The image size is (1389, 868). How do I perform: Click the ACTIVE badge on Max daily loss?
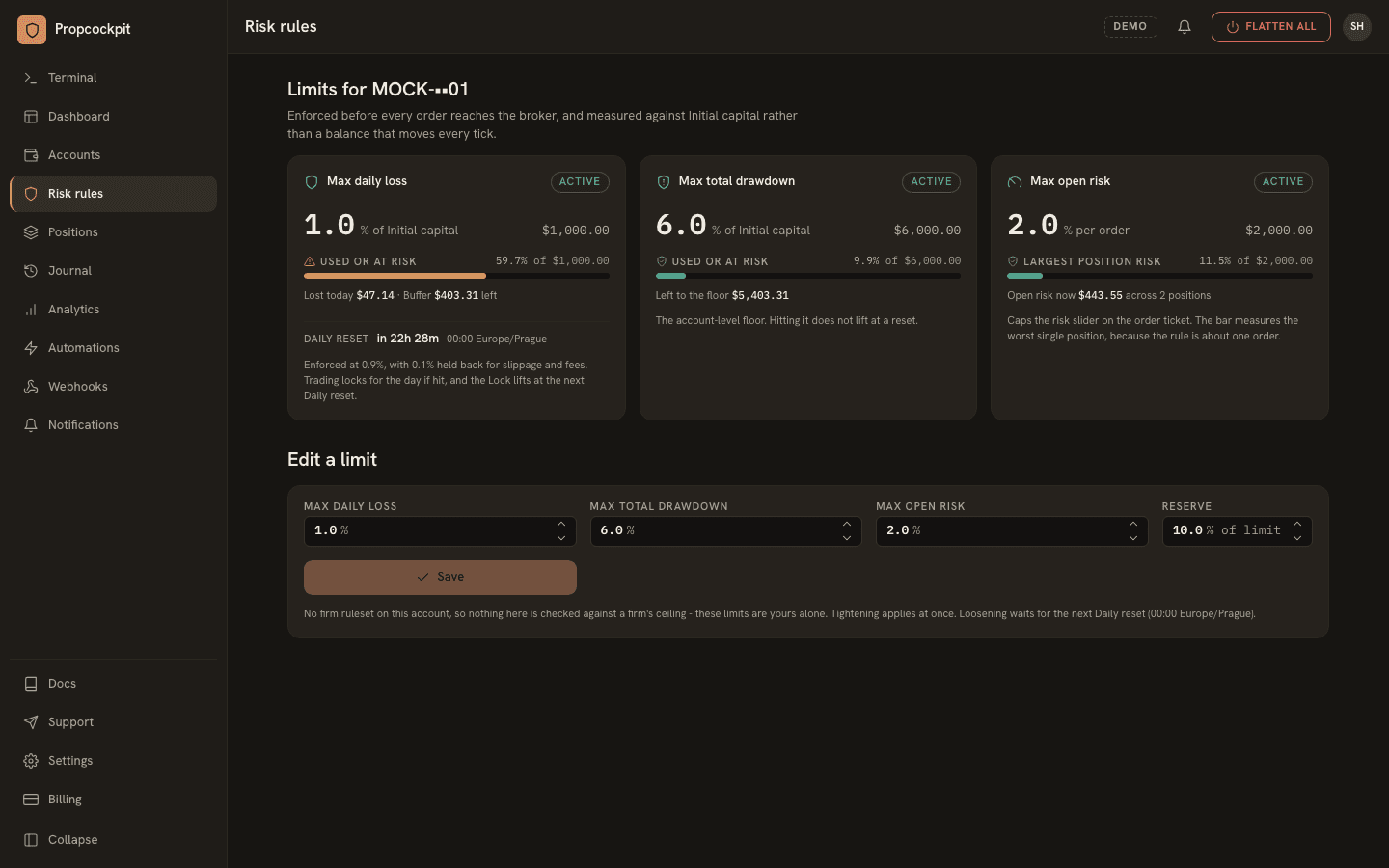pos(580,182)
